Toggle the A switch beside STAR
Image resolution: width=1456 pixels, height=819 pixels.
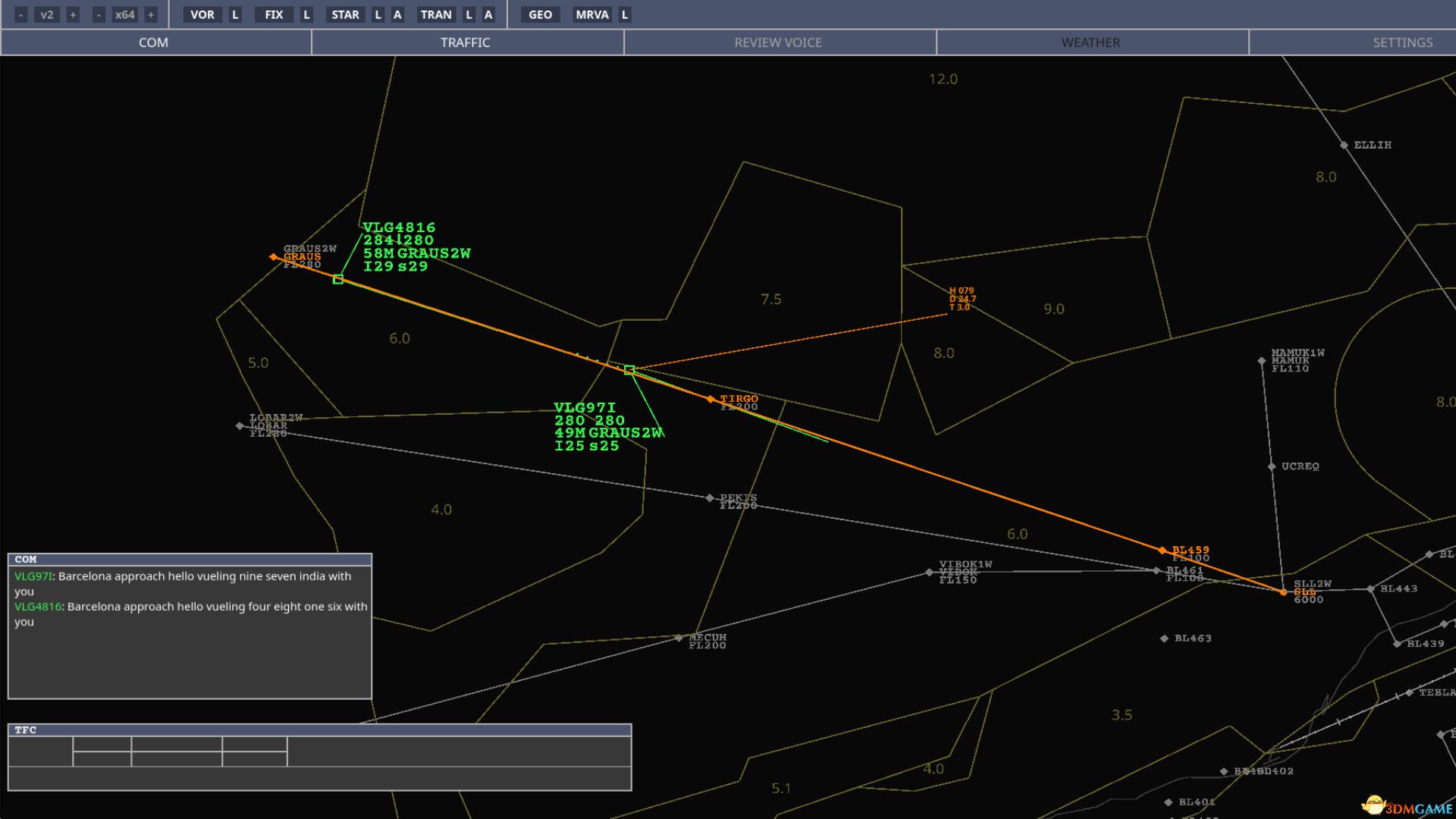(397, 14)
